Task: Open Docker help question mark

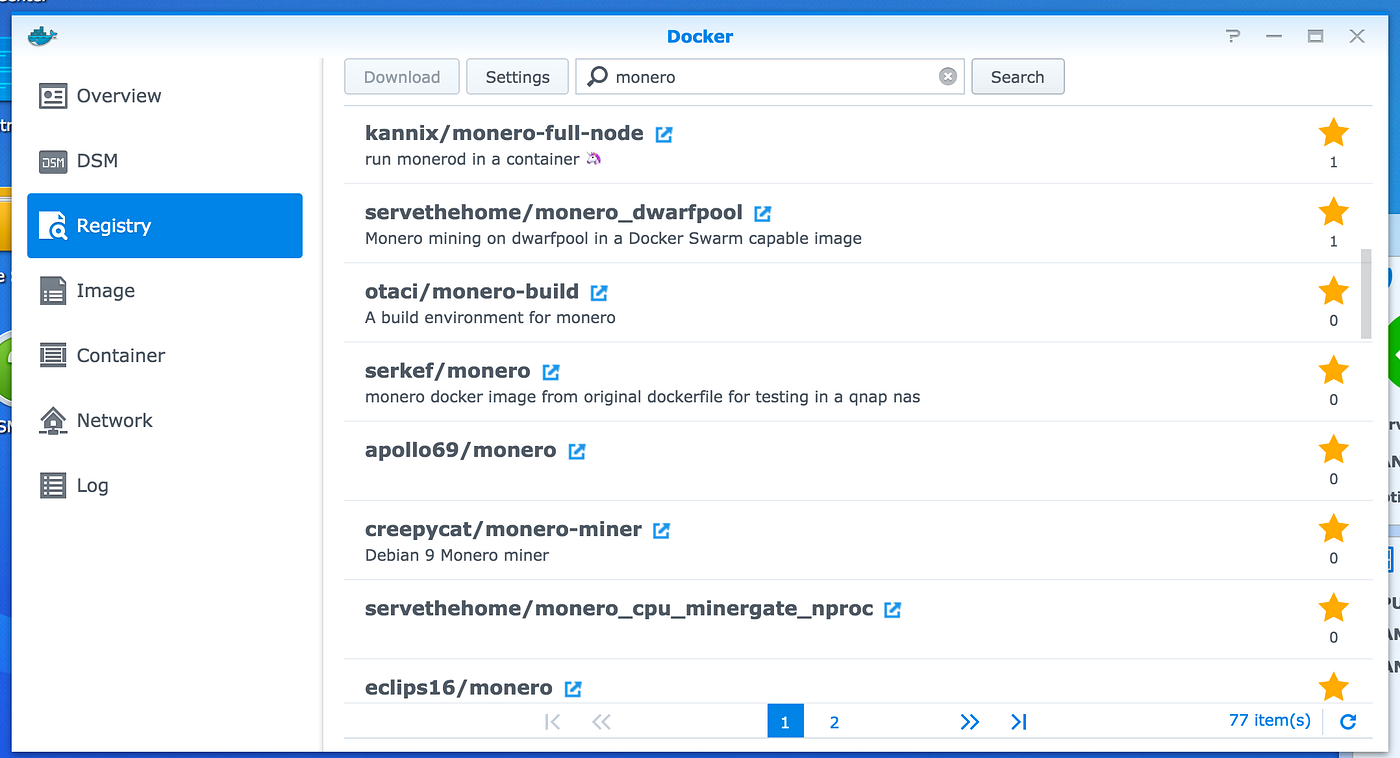Action: [1233, 36]
